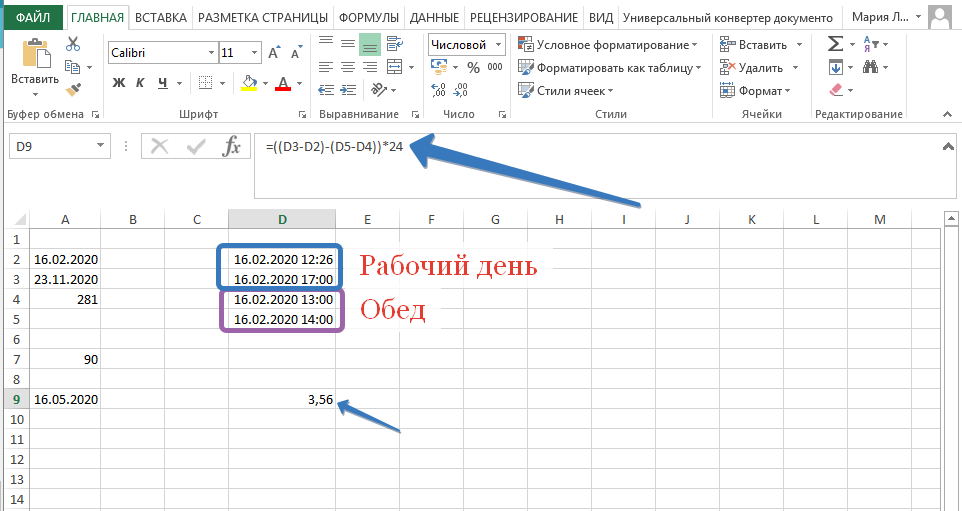The width and height of the screenshot is (962, 511).
Task: Increase indent icon
Action: tap(348, 90)
